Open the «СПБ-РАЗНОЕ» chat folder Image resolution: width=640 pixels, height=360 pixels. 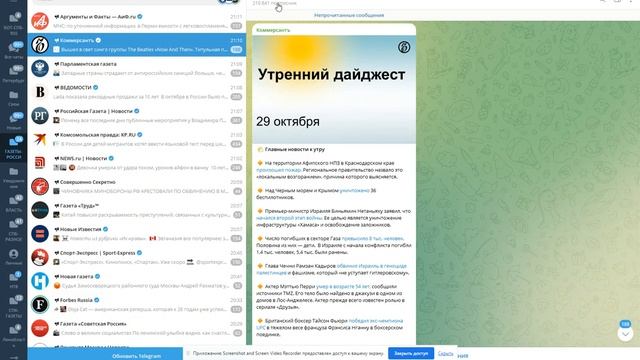click(x=13, y=230)
